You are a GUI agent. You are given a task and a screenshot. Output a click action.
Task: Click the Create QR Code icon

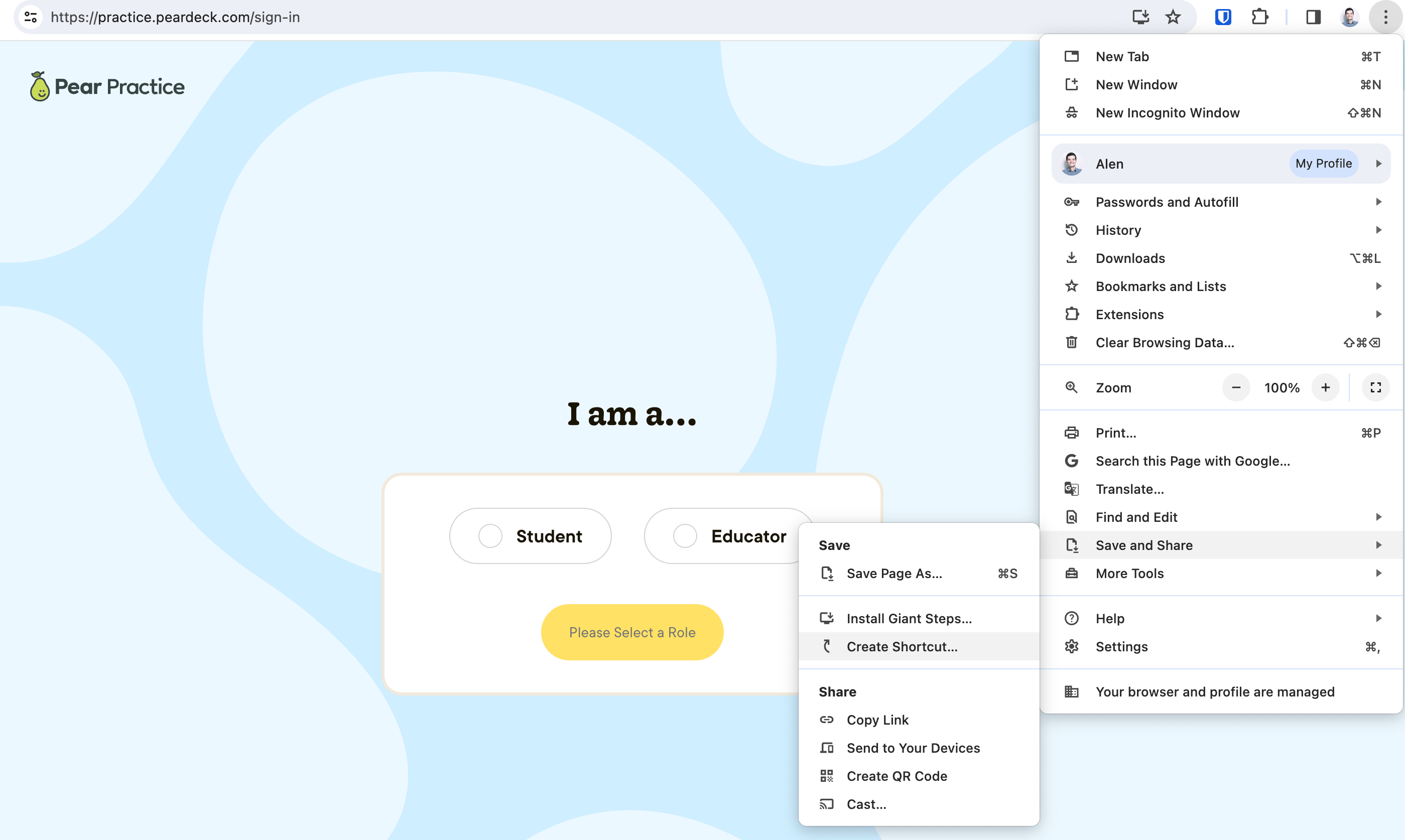point(826,776)
